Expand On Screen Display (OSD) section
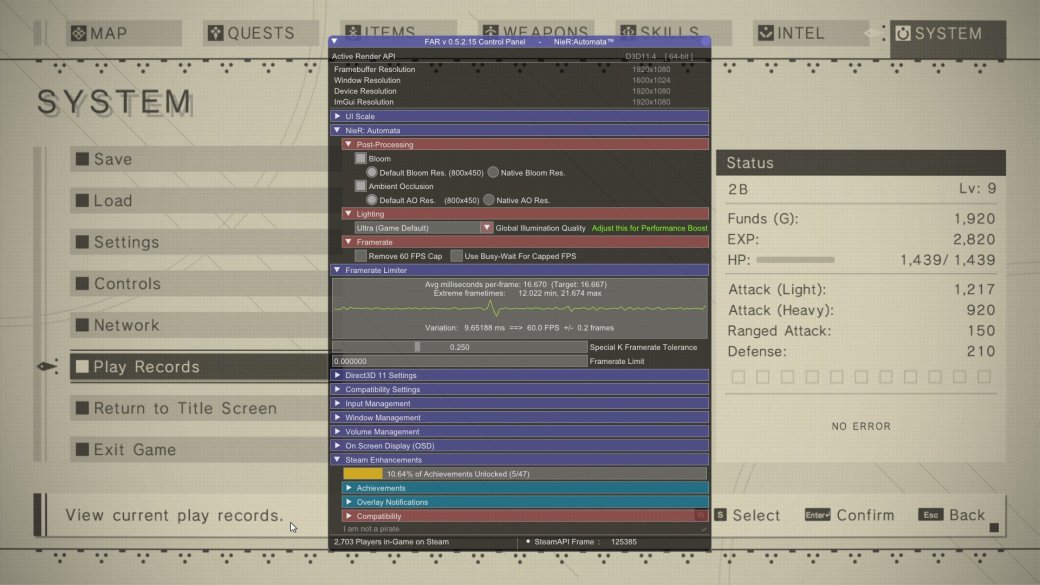This screenshot has width=1040, height=585. [519, 446]
